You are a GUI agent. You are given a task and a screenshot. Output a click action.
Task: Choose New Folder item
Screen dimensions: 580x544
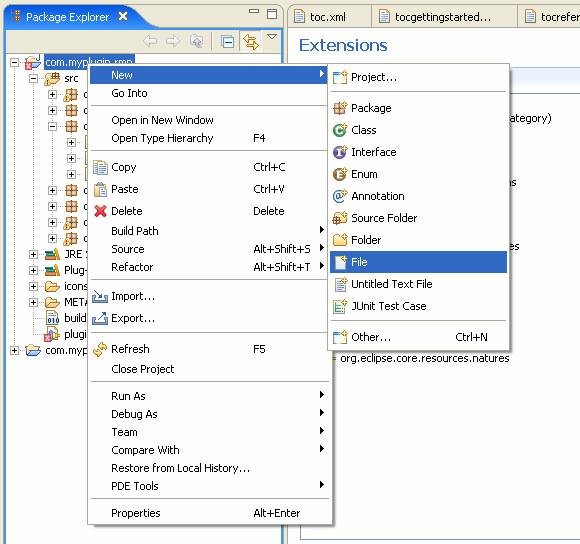418,240
